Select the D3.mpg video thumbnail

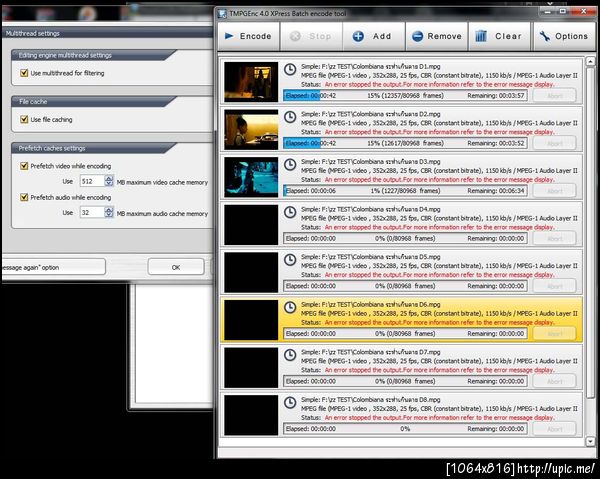click(251, 177)
